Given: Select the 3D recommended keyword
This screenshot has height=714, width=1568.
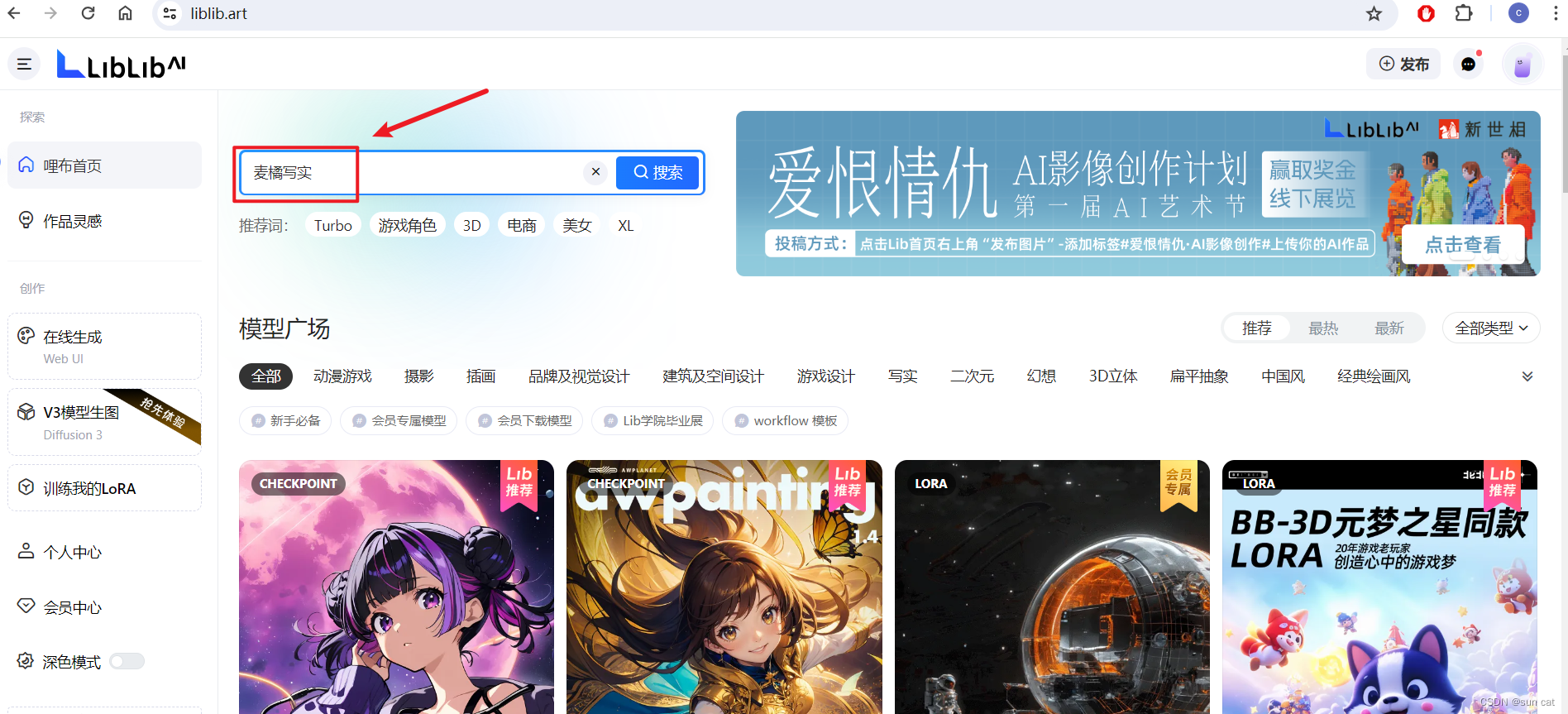Looking at the screenshot, I should (x=472, y=225).
